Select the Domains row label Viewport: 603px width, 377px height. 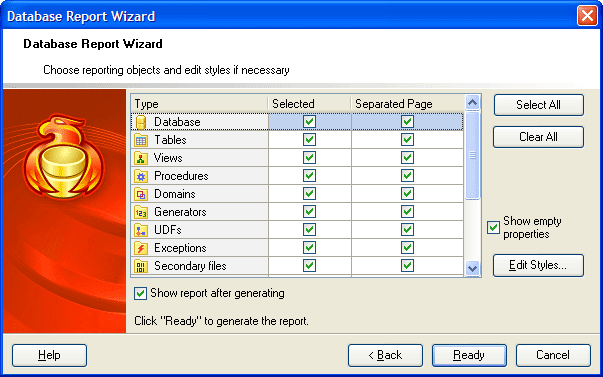click(x=175, y=194)
